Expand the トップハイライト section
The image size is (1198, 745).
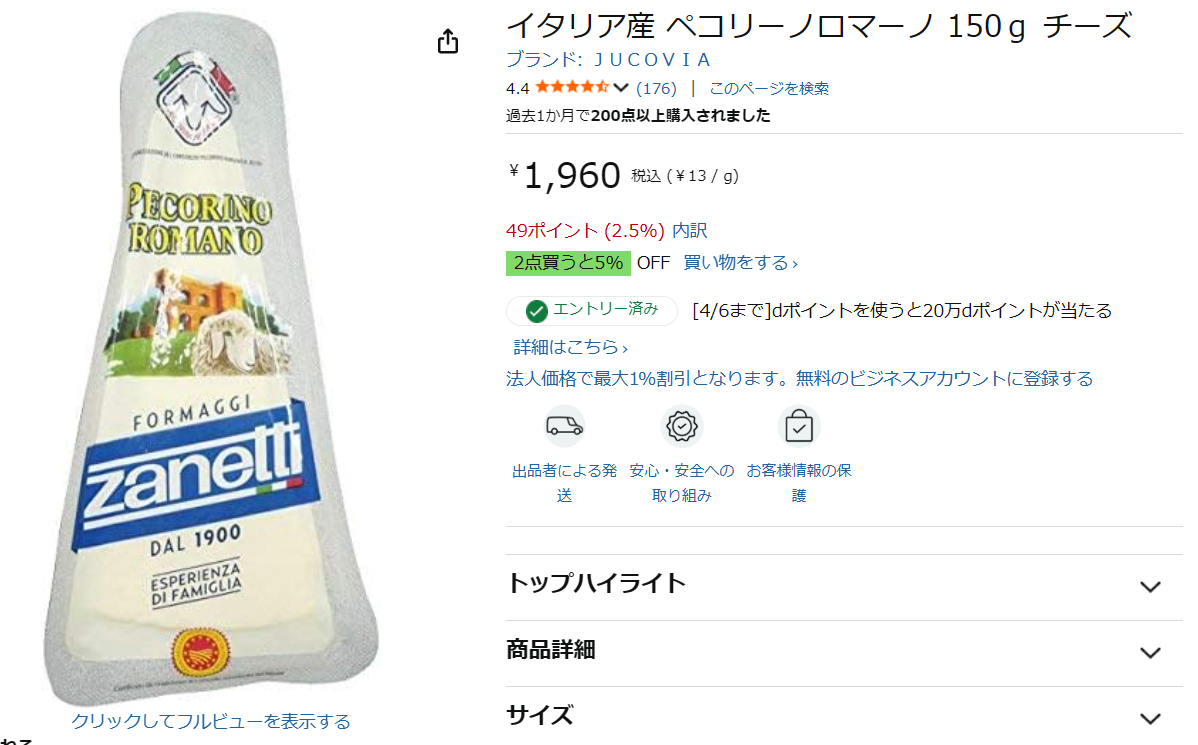(1150, 587)
